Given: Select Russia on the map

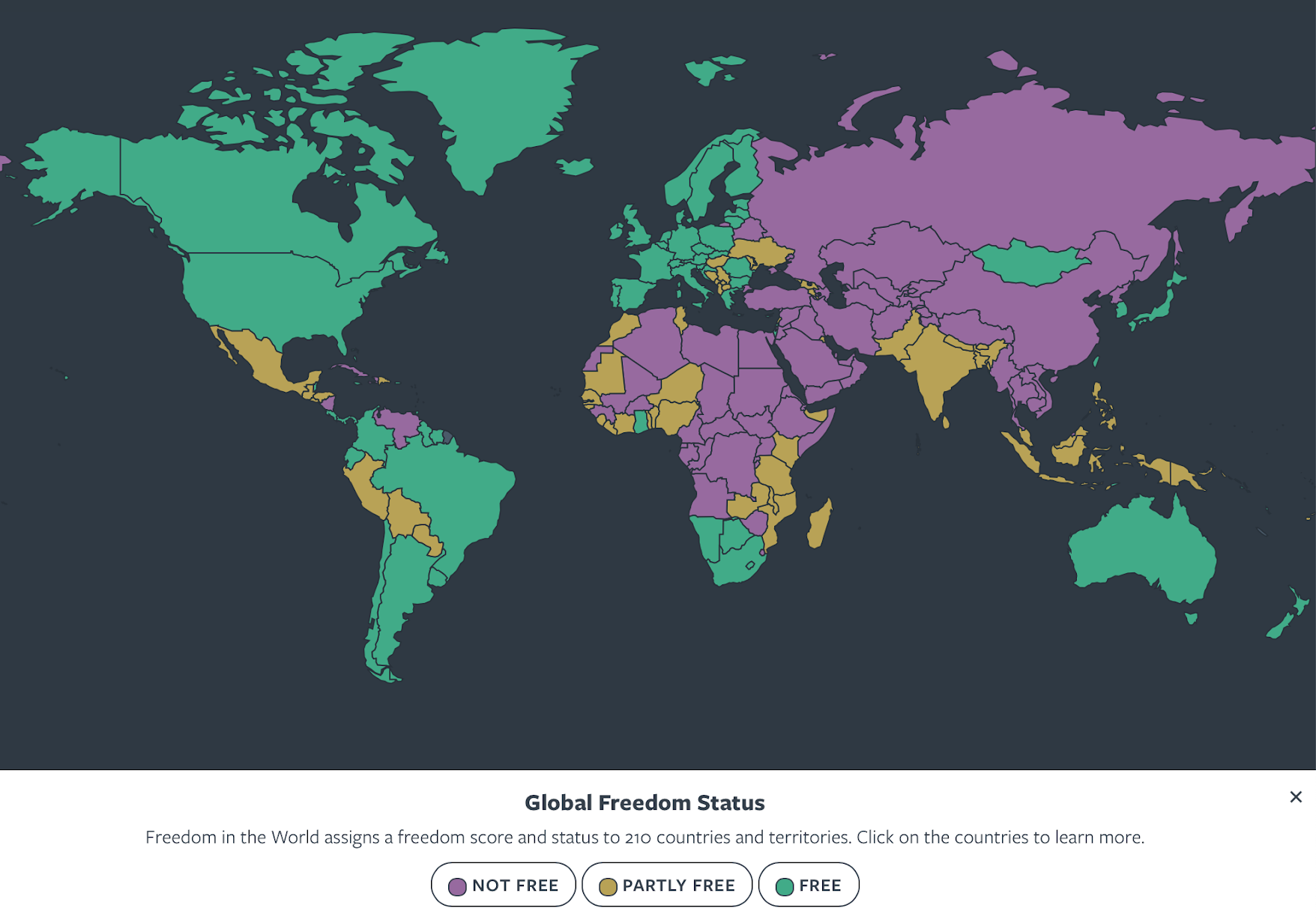Looking at the screenshot, I should (x=1012, y=172).
